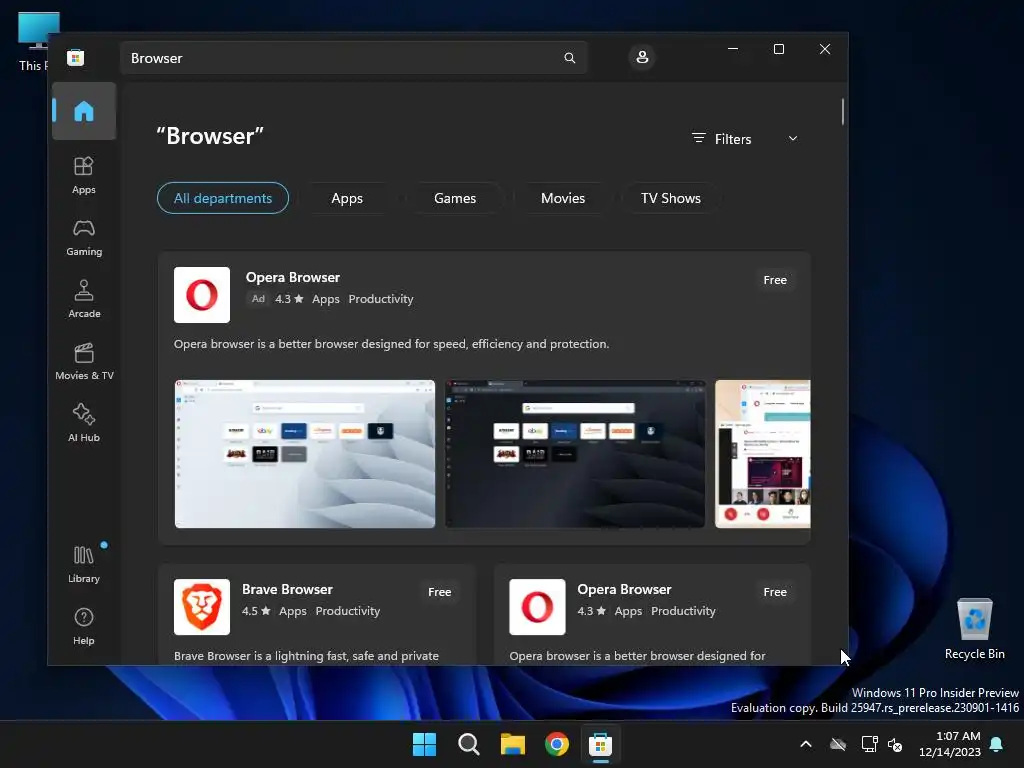Open the third Opera screenshot thumbnail
This screenshot has width=1024, height=768.
pyautogui.click(x=763, y=454)
